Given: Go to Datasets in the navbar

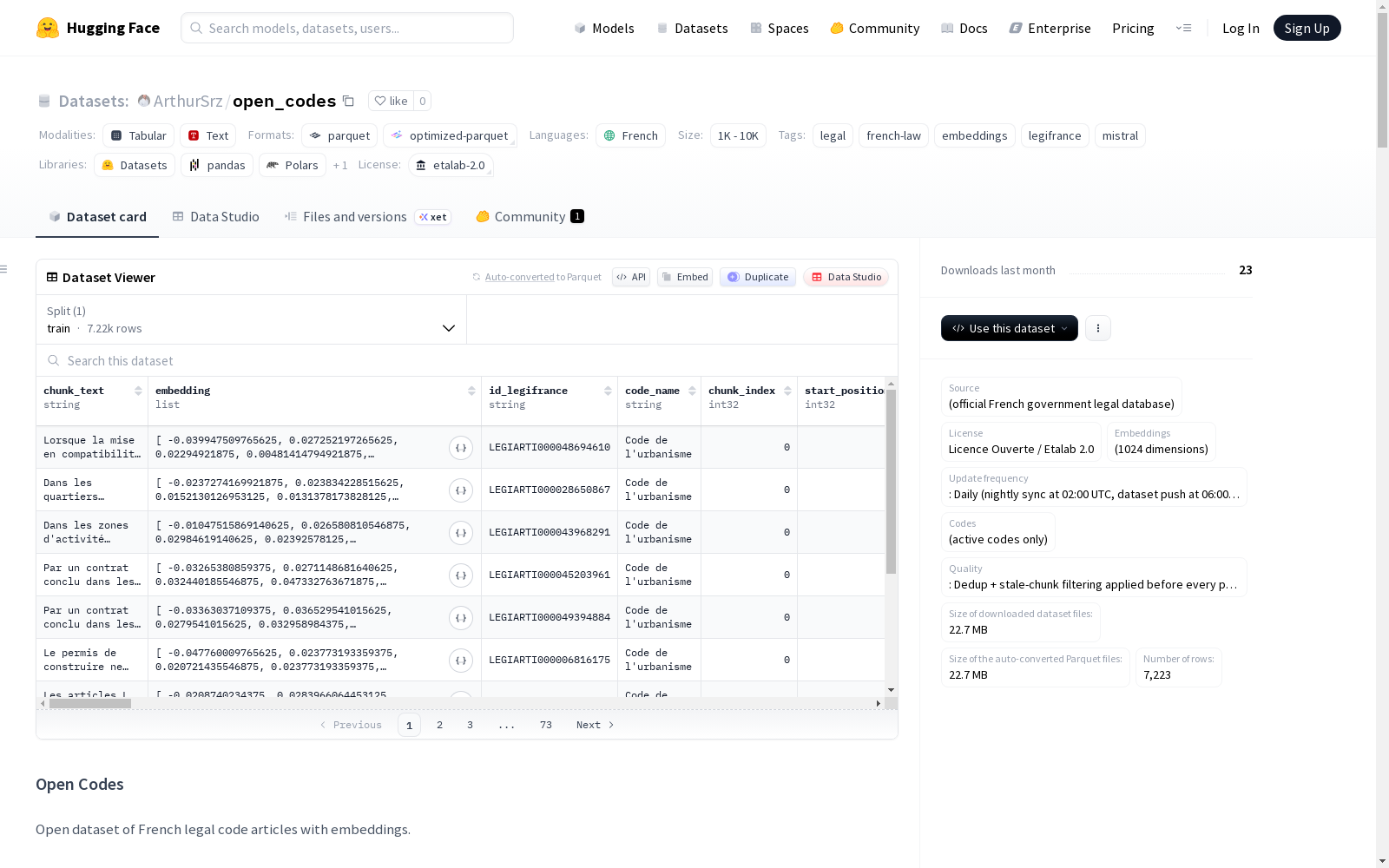Looking at the screenshot, I should pyautogui.click(x=692, y=28).
